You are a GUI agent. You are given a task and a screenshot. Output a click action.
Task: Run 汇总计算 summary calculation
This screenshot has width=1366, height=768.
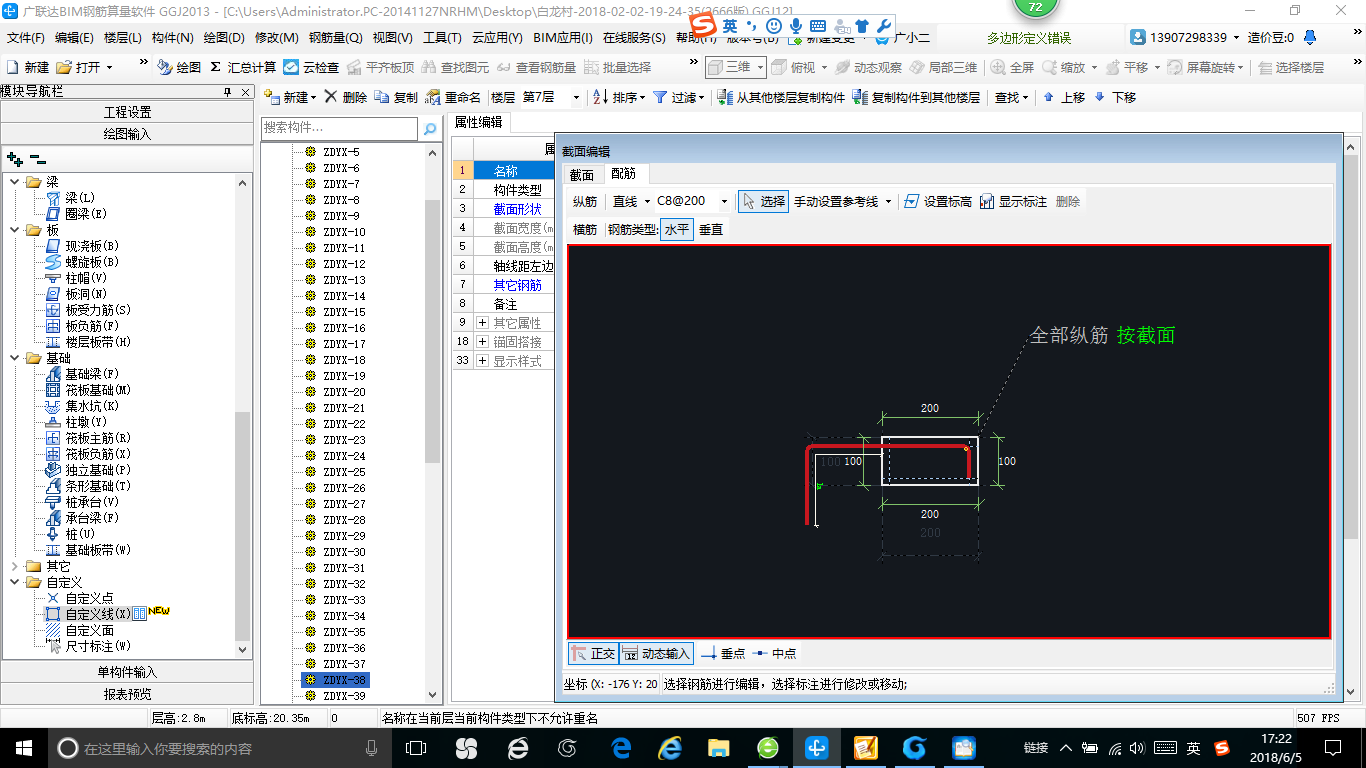(x=243, y=67)
